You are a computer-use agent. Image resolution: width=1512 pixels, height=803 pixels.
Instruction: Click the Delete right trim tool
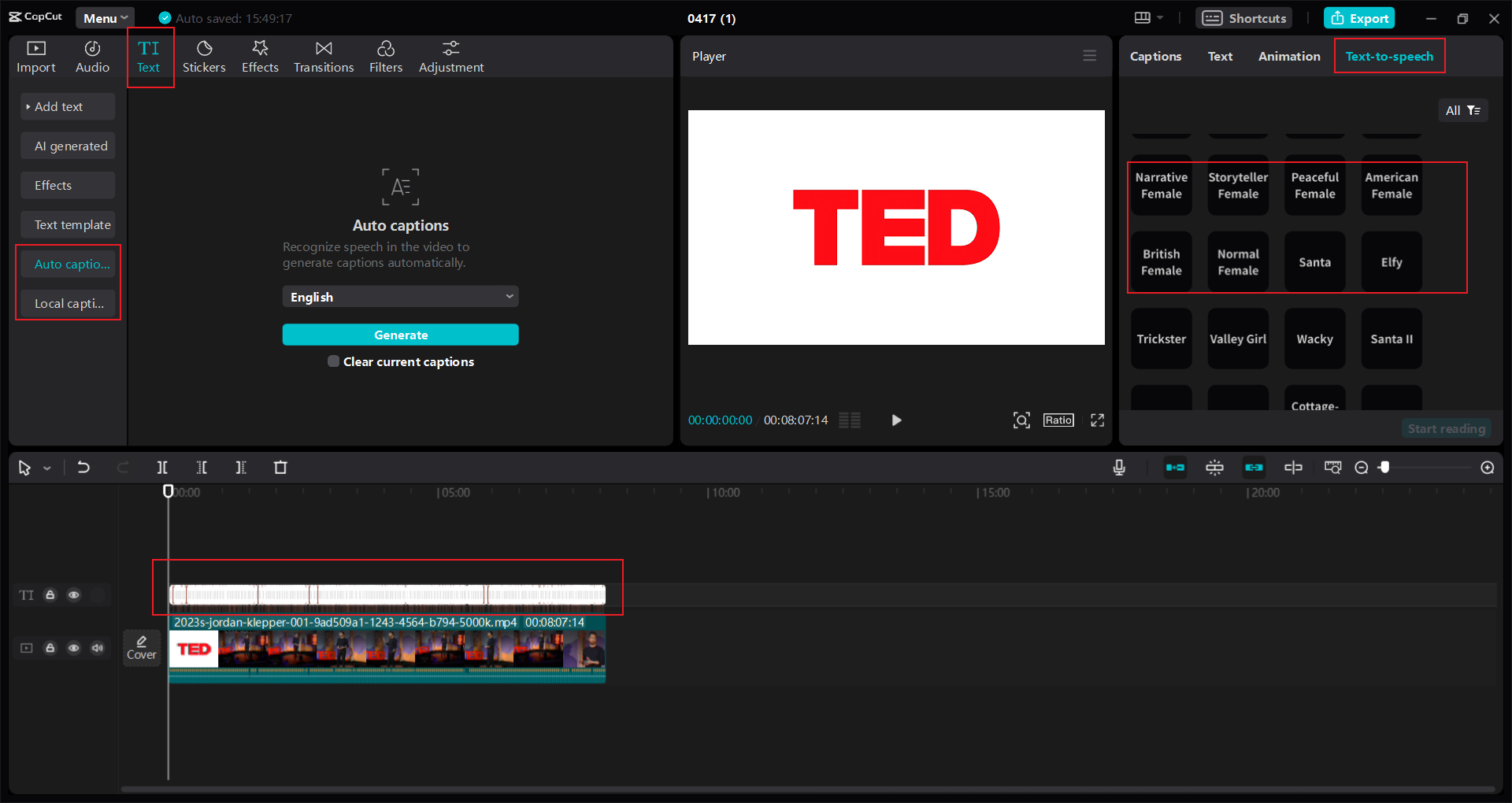241,468
